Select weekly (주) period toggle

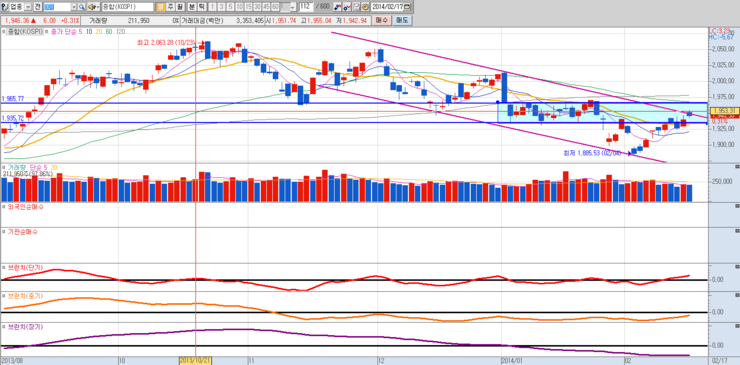pos(170,7)
